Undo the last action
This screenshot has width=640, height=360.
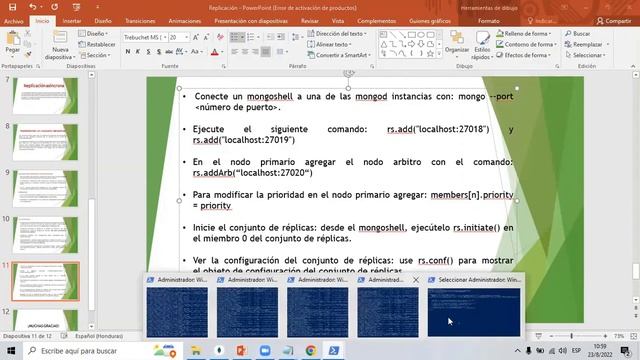click(33, 7)
